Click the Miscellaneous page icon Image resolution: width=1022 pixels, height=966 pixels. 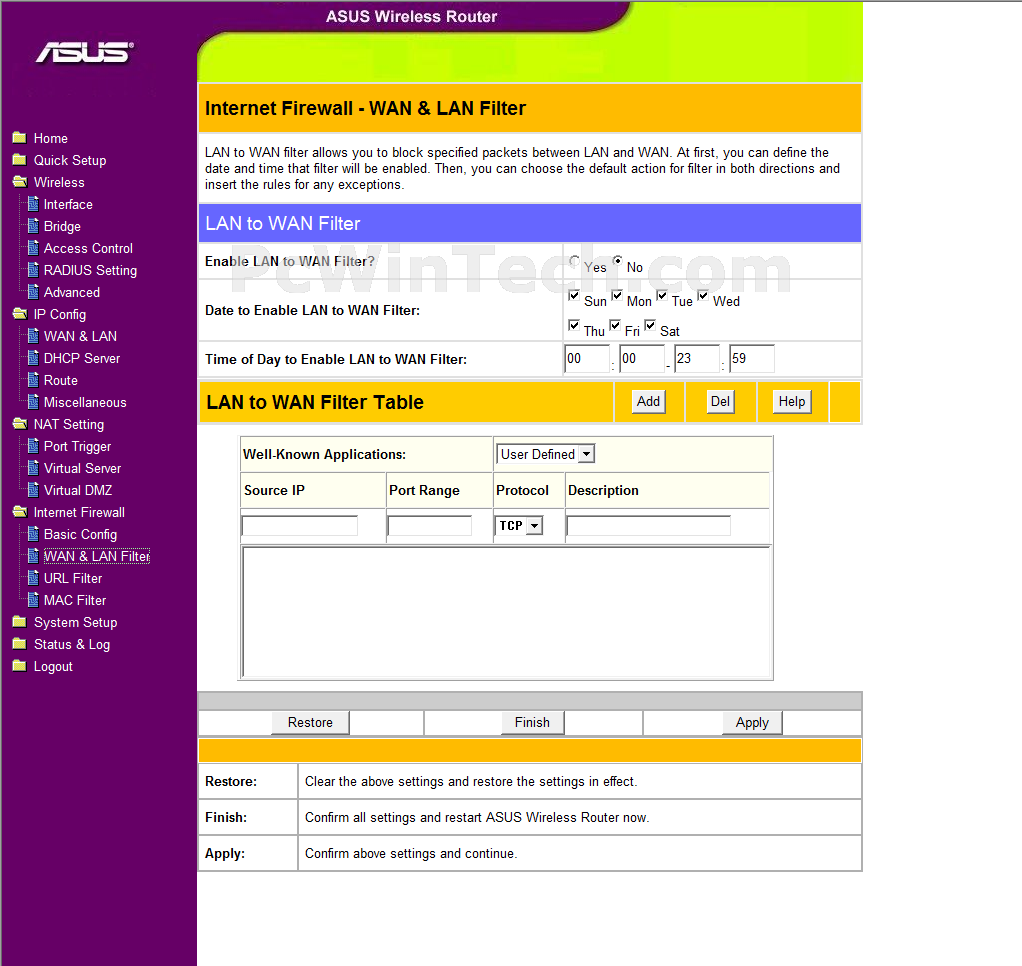[x=33, y=402]
